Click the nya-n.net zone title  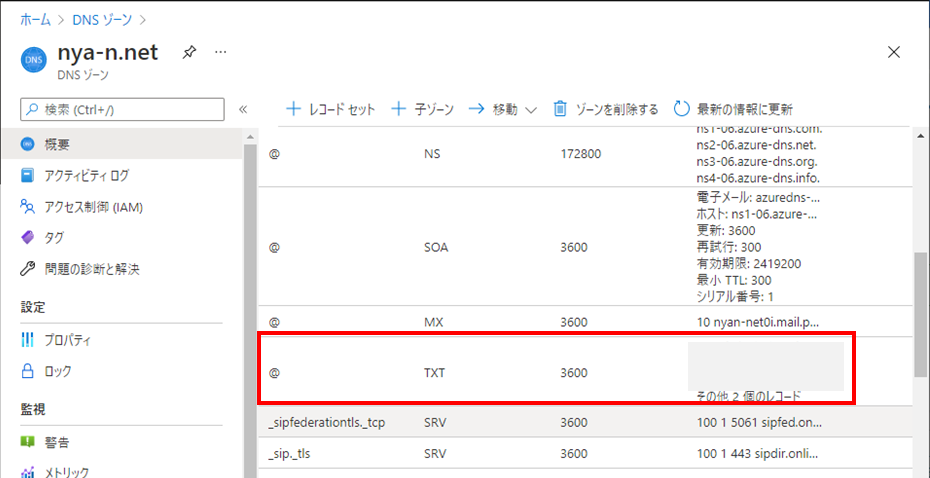tap(107, 53)
